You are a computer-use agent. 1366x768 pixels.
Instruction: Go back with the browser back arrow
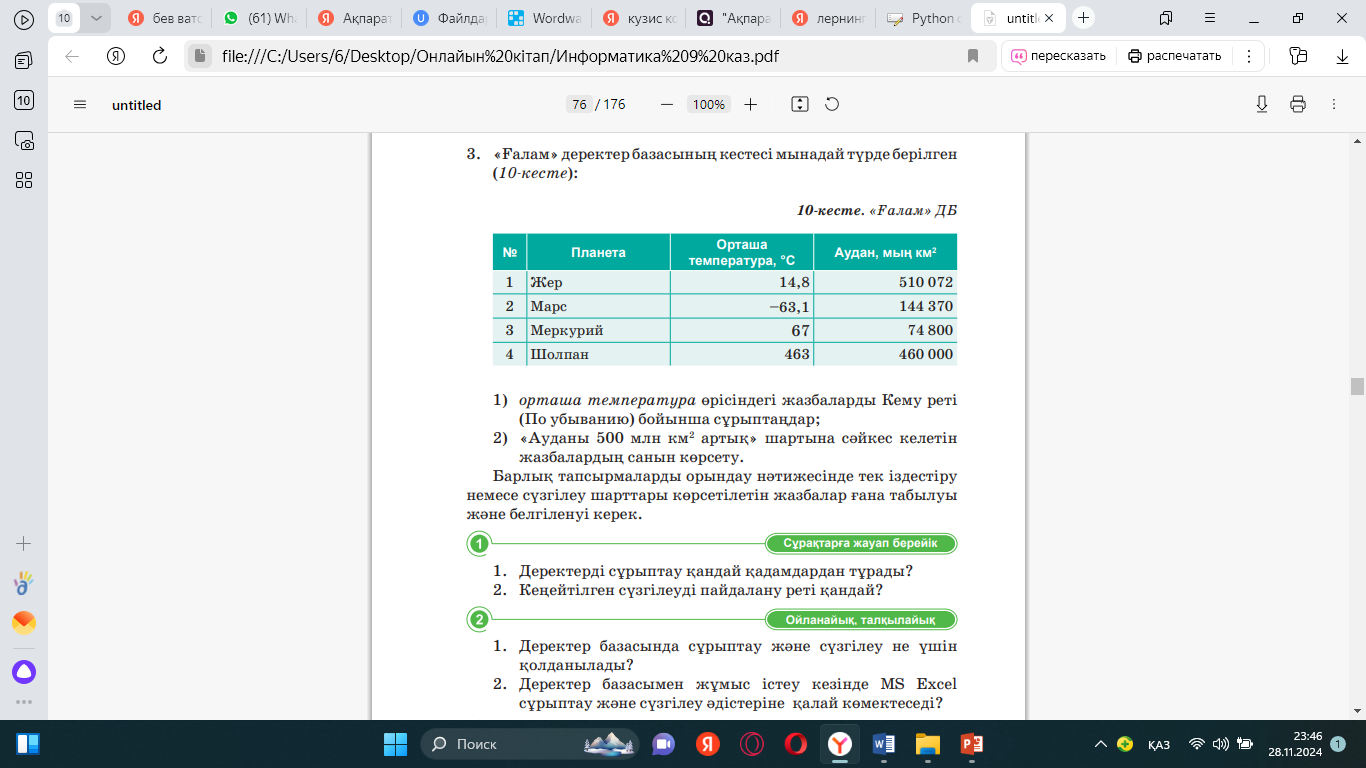(72, 56)
